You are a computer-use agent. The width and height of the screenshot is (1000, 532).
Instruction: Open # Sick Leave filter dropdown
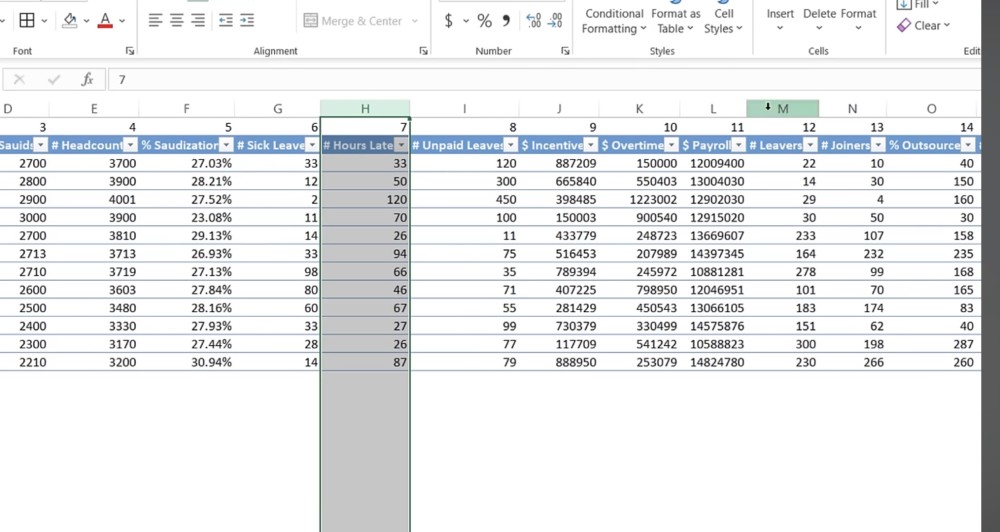coord(312,145)
